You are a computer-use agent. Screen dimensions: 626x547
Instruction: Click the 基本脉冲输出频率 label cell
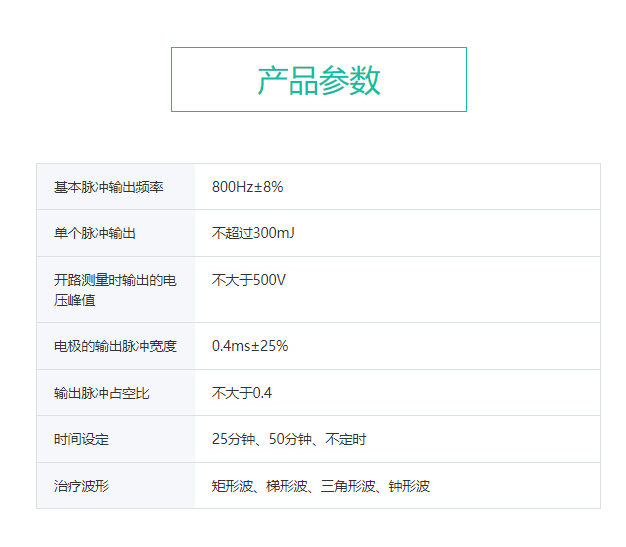click(x=108, y=187)
